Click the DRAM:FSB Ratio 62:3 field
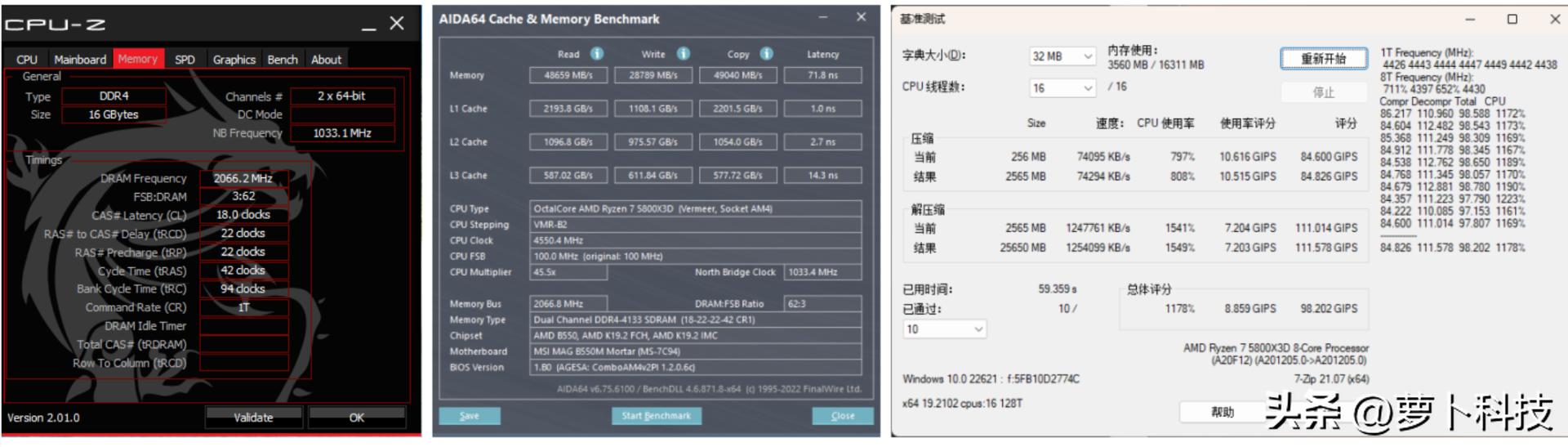Viewport: 1568px width, 447px height. [823, 304]
